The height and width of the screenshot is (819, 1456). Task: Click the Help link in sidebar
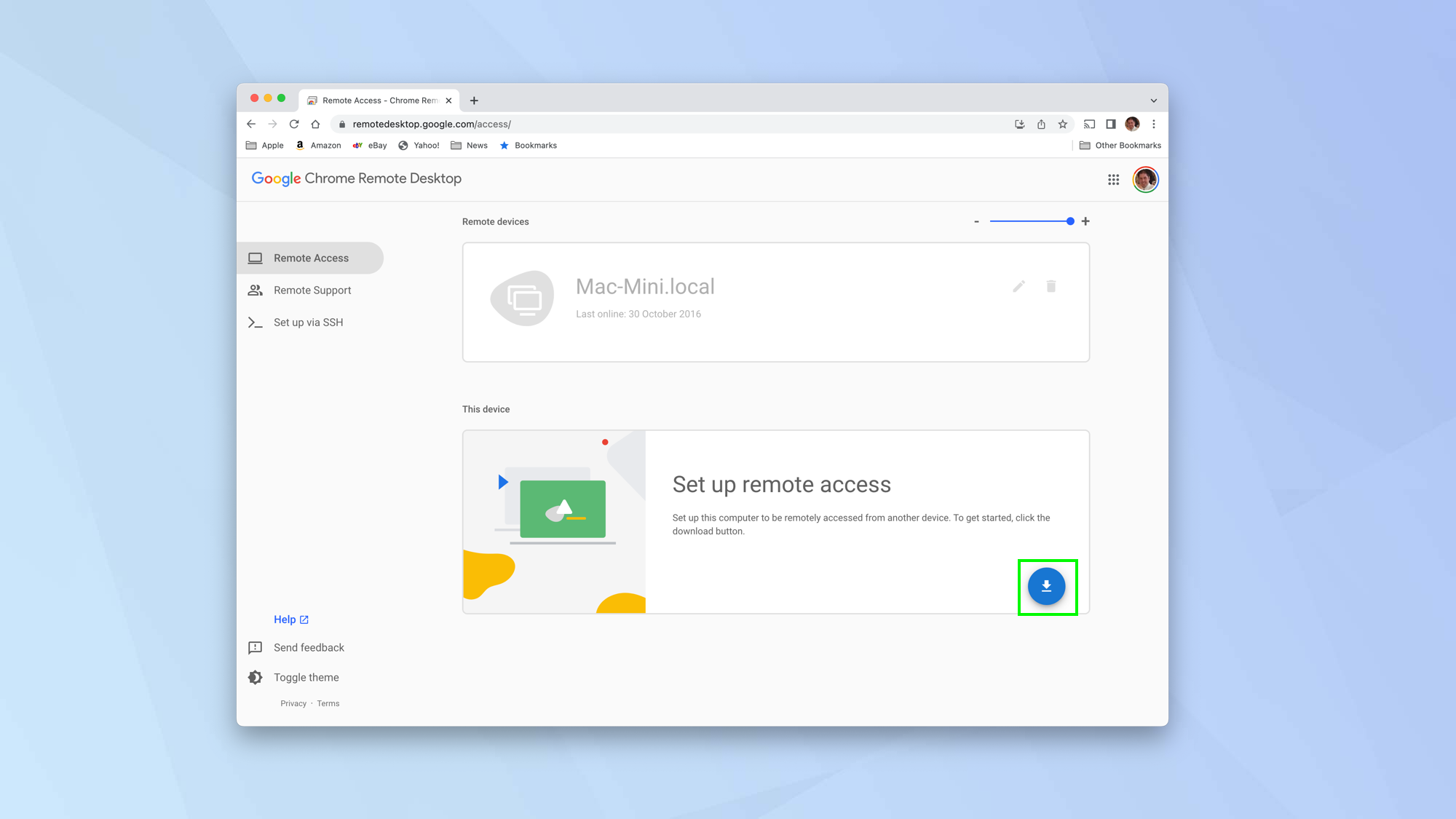(x=290, y=619)
